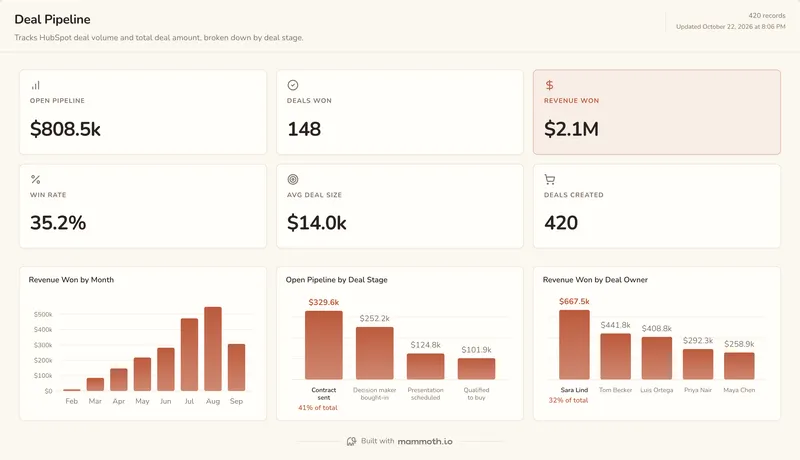Viewport: 800px width, 460px height.
Task: Click the Priya Nair revenue bar
Action: click(x=698, y=364)
